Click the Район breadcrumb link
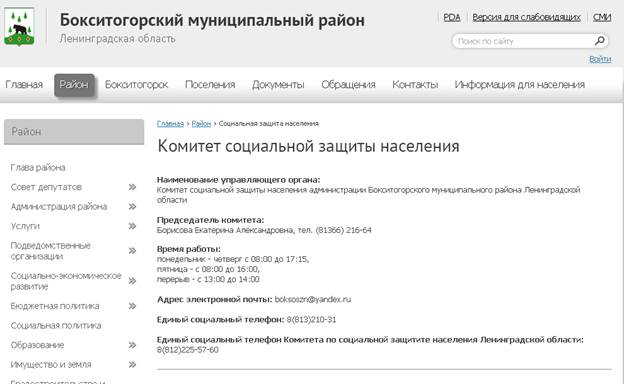The image size is (624, 384). [201, 124]
